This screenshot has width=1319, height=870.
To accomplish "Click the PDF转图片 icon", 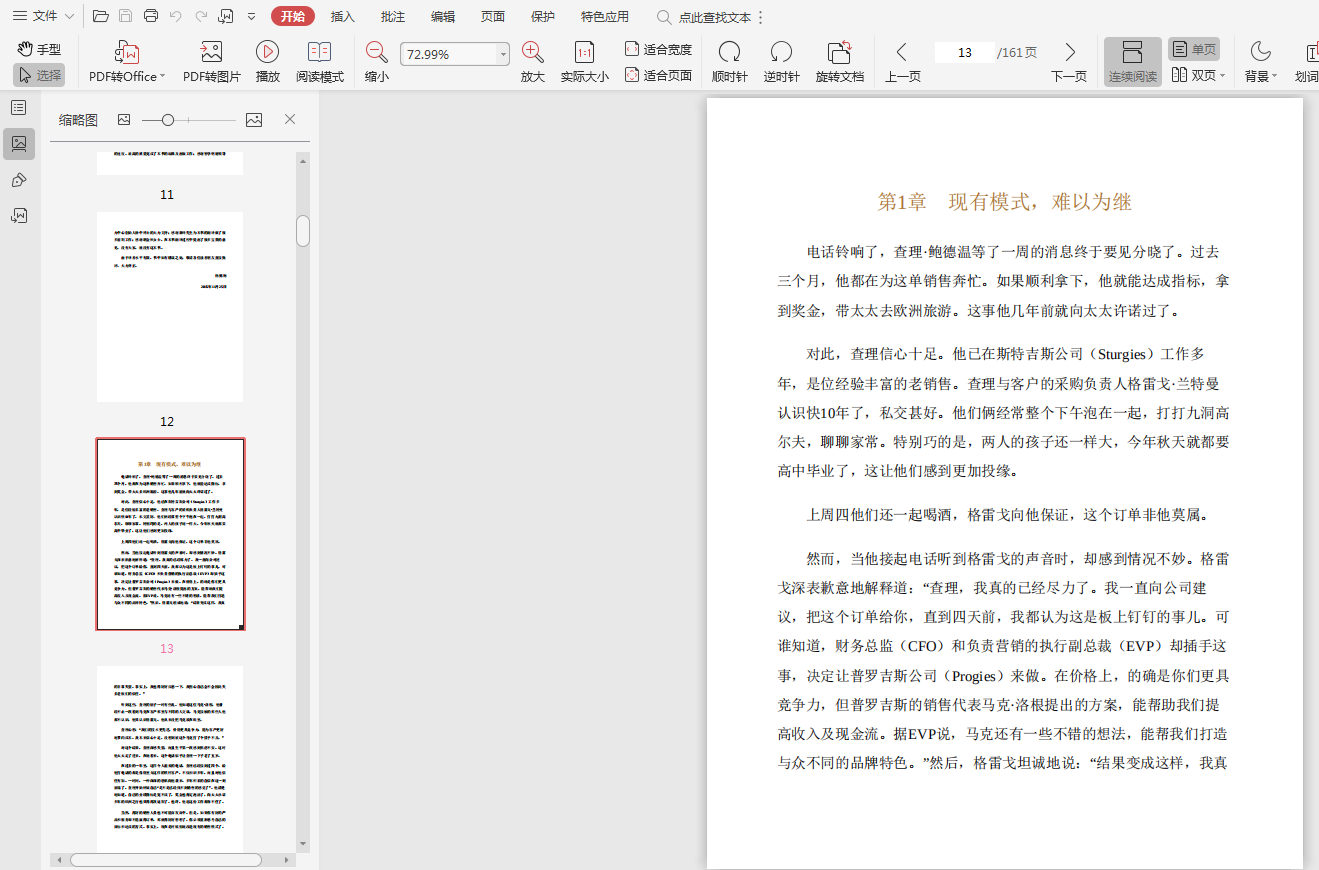I will click(x=211, y=53).
